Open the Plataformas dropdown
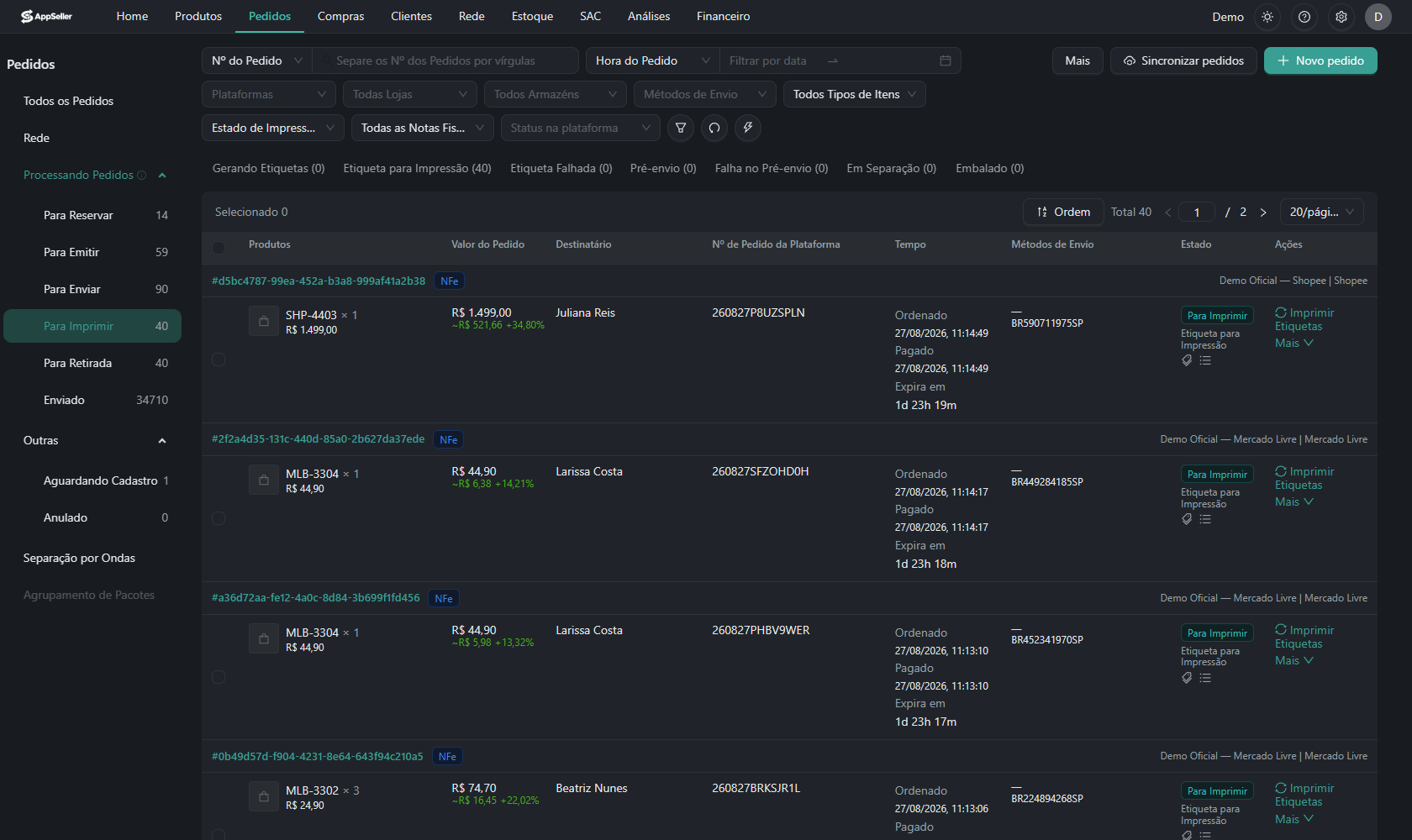1412x840 pixels. pyautogui.click(x=269, y=94)
